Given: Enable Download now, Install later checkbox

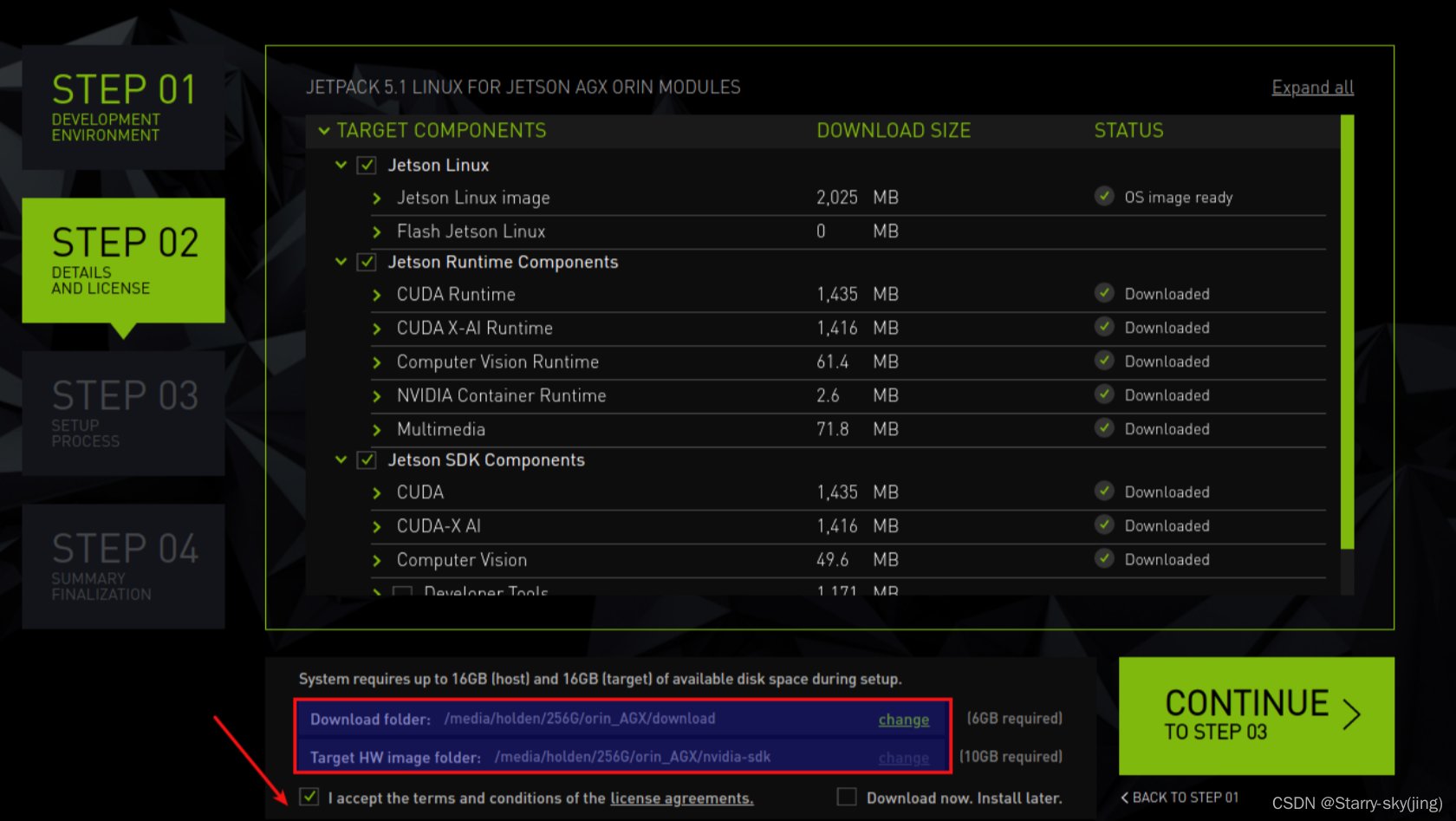Looking at the screenshot, I should pos(847,797).
